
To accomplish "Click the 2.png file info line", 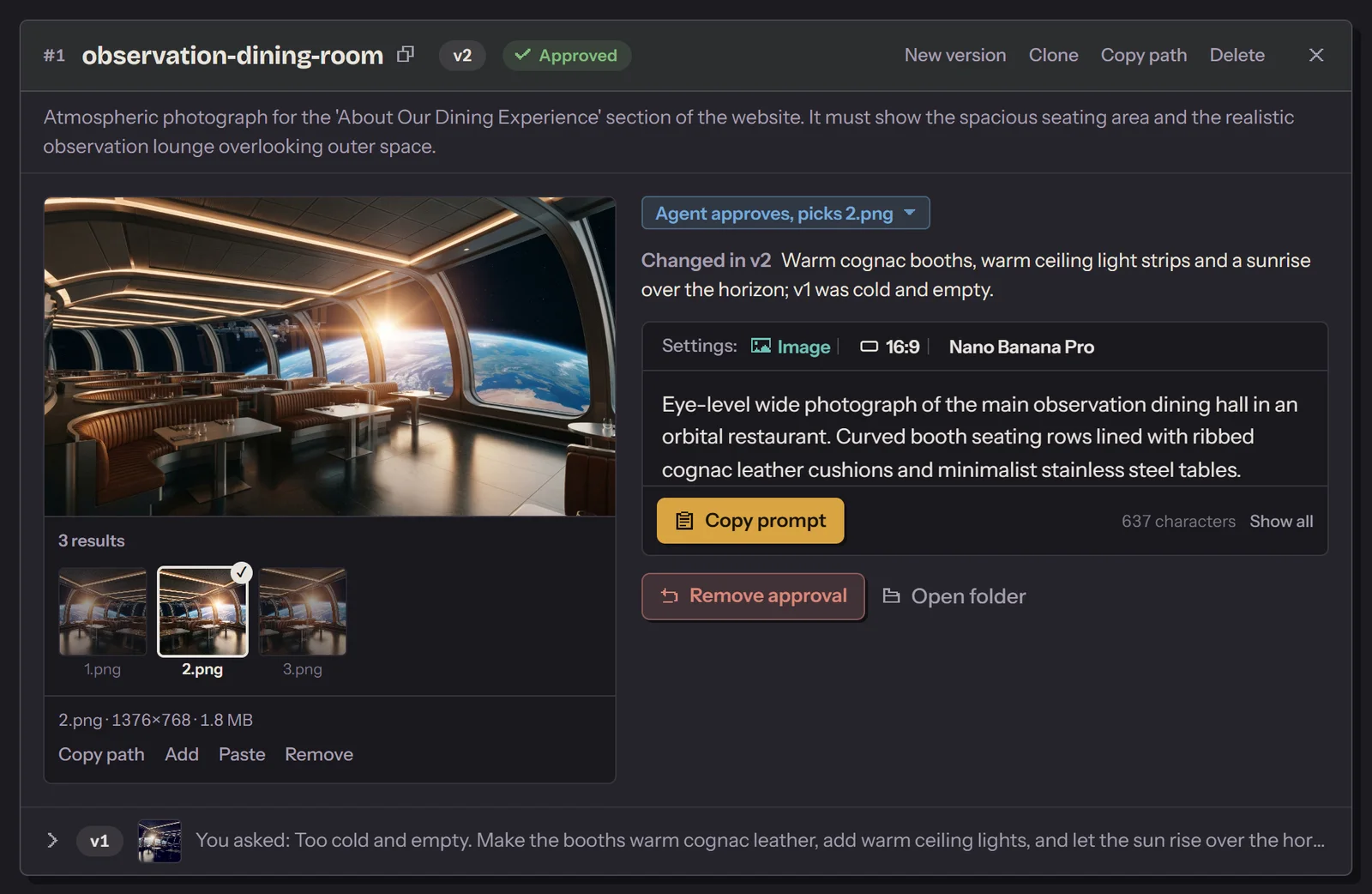I will [155, 720].
